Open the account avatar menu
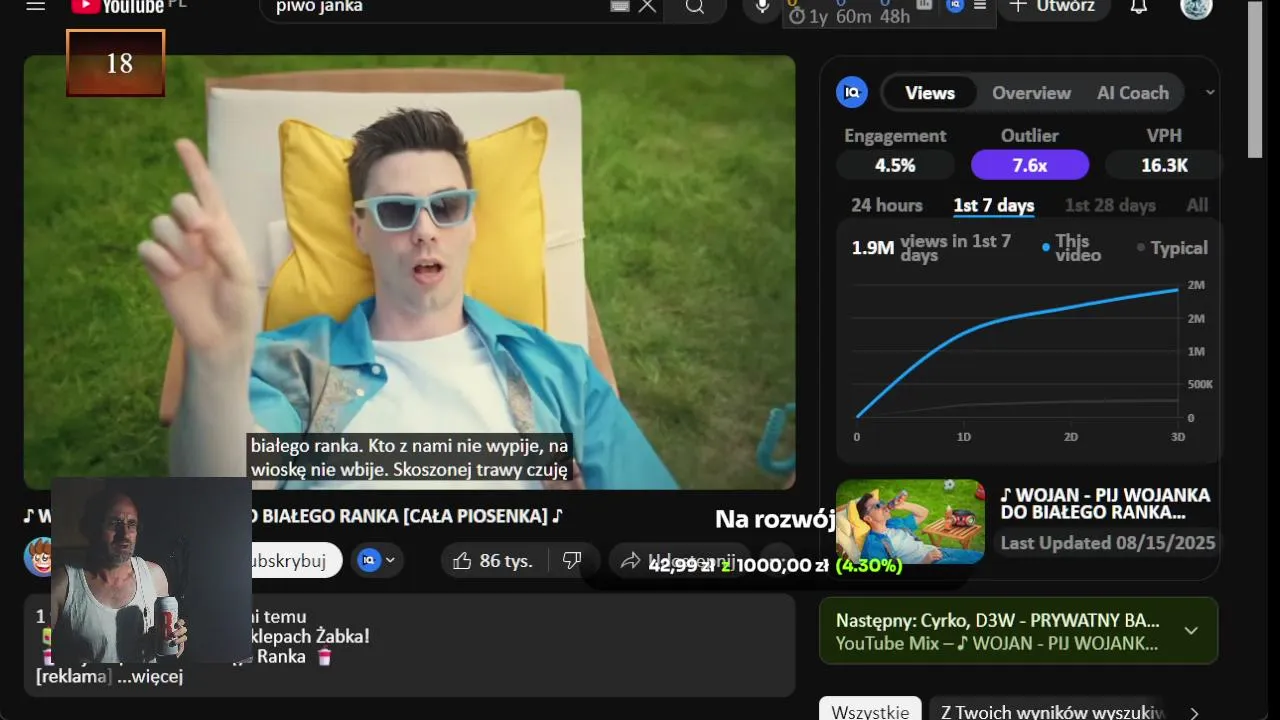The width and height of the screenshot is (1280, 720). (1196, 7)
